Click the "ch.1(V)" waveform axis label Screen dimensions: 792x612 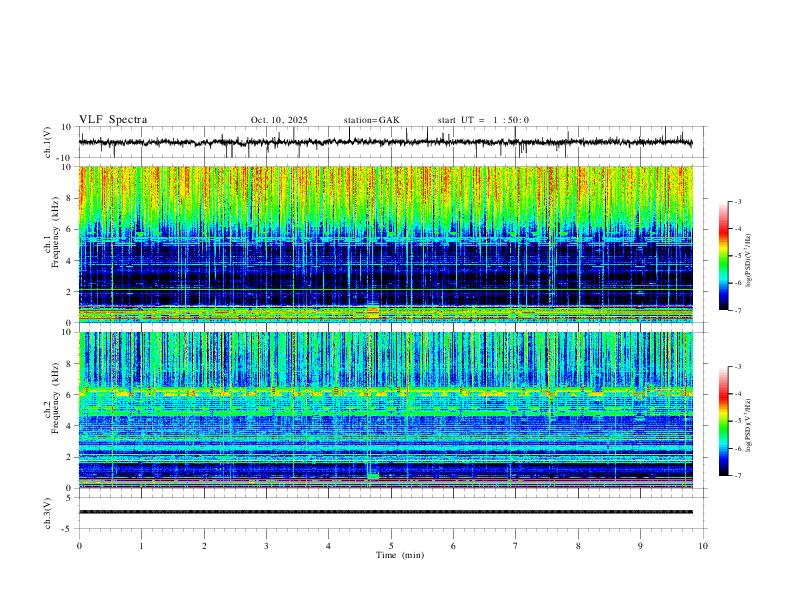(47, 142)
